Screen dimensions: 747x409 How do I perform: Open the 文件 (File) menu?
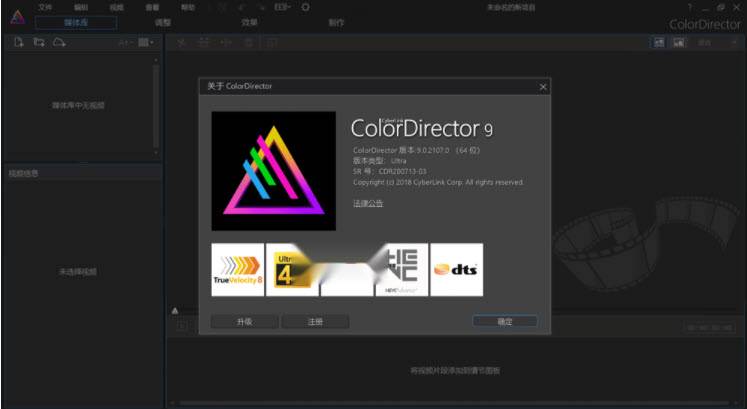pos(46,8)
